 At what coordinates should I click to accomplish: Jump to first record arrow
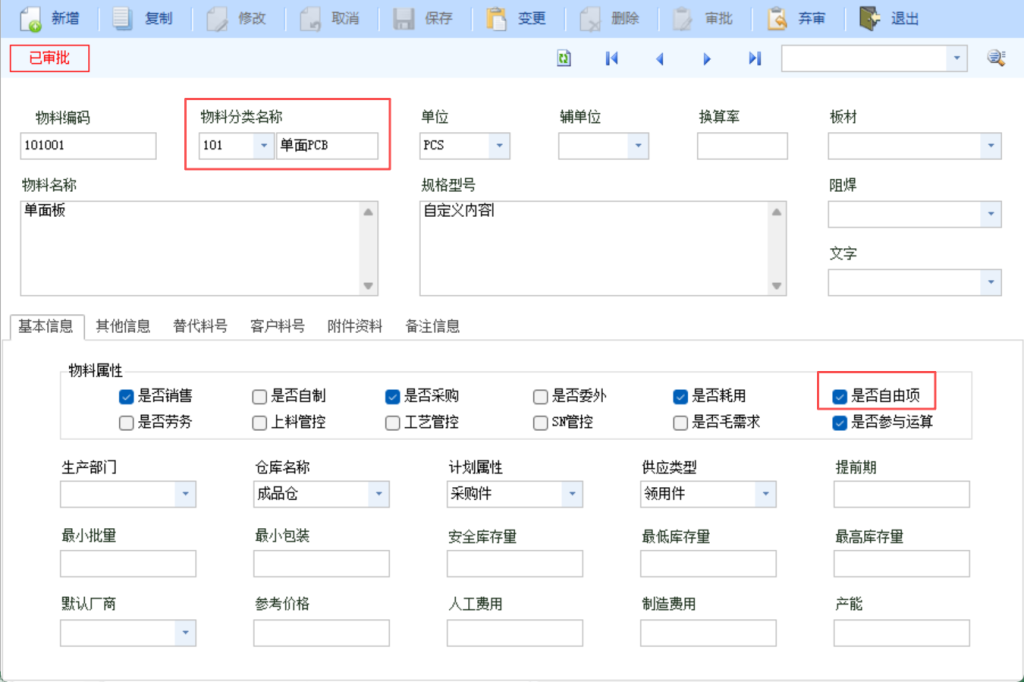click(612, 59)
